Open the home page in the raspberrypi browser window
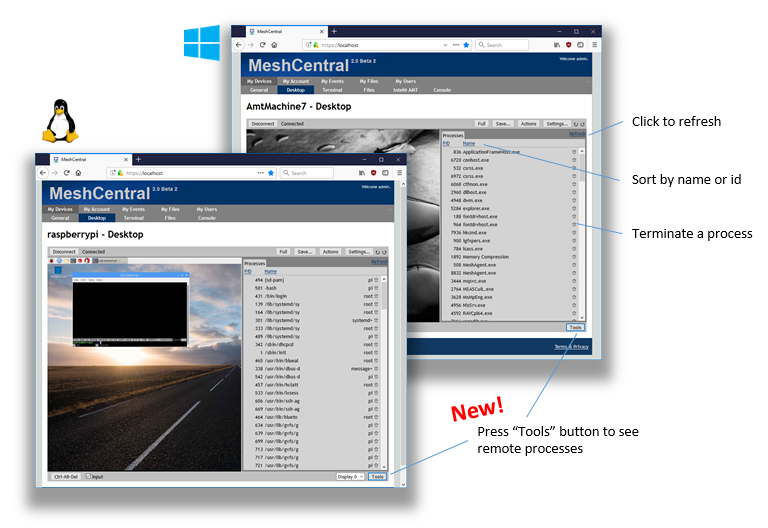Image resolution: width=768 pixels, height=528 pixels. point(78,173)
